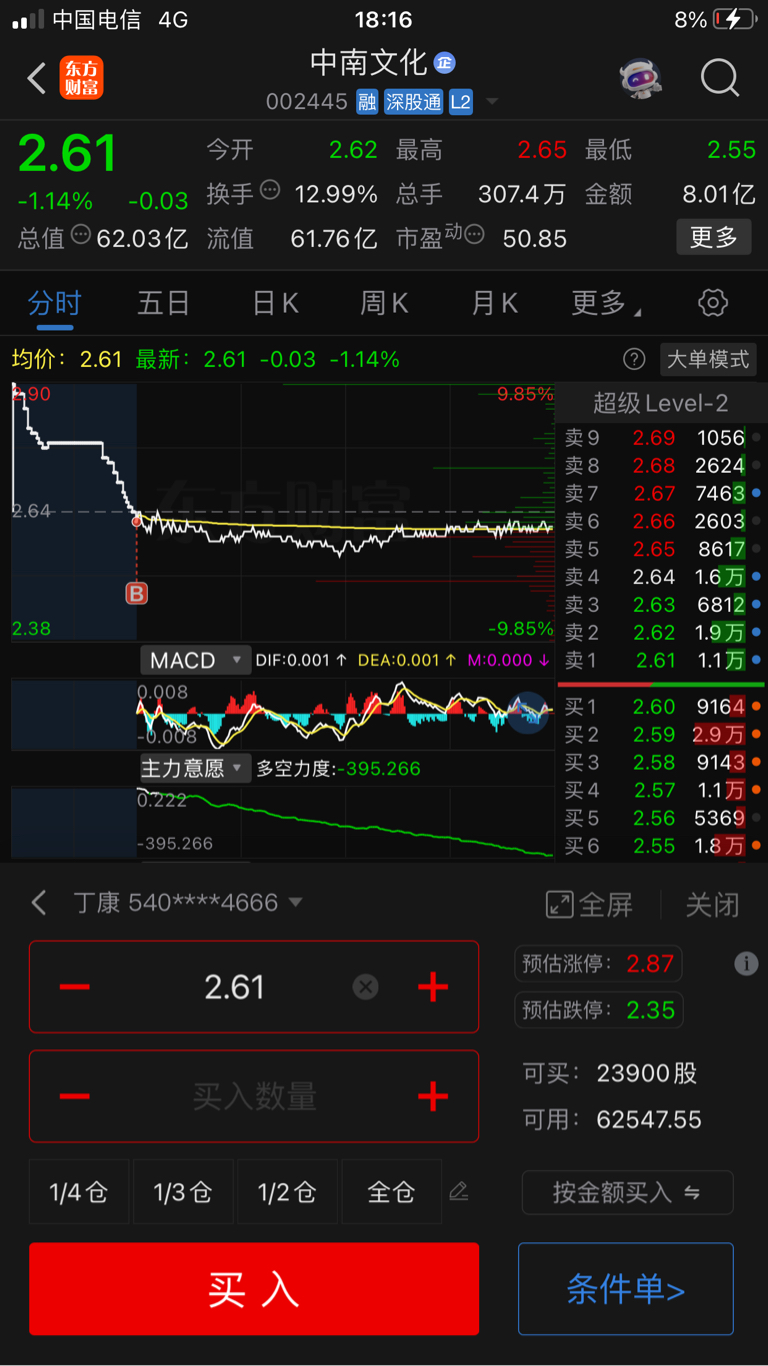768x1366 pixels.
Task: Decrease price with minus button
Action: click(75, 987)
